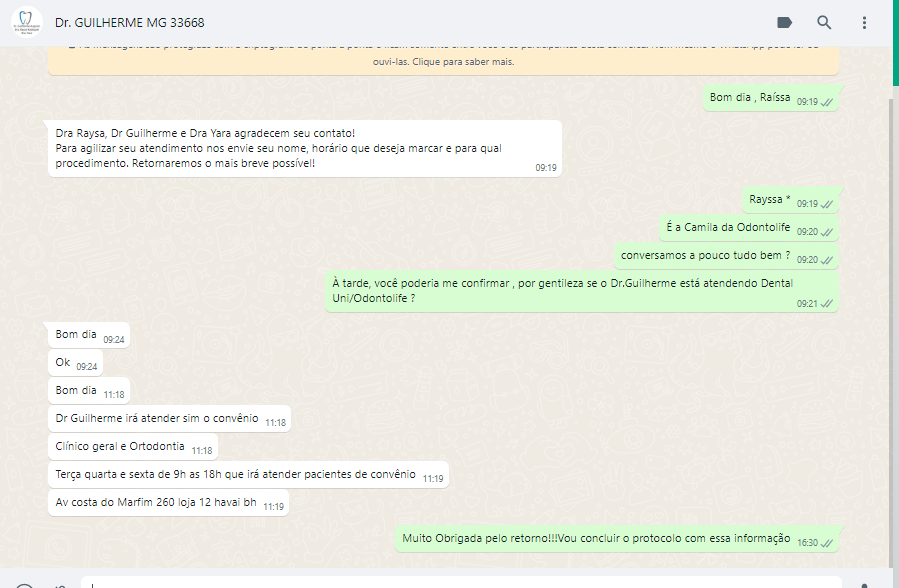This screenshot has width=899, height=588.
Task: Select the 'Muito Obrigada pelo retorno' message
Action: pos(617,539)
